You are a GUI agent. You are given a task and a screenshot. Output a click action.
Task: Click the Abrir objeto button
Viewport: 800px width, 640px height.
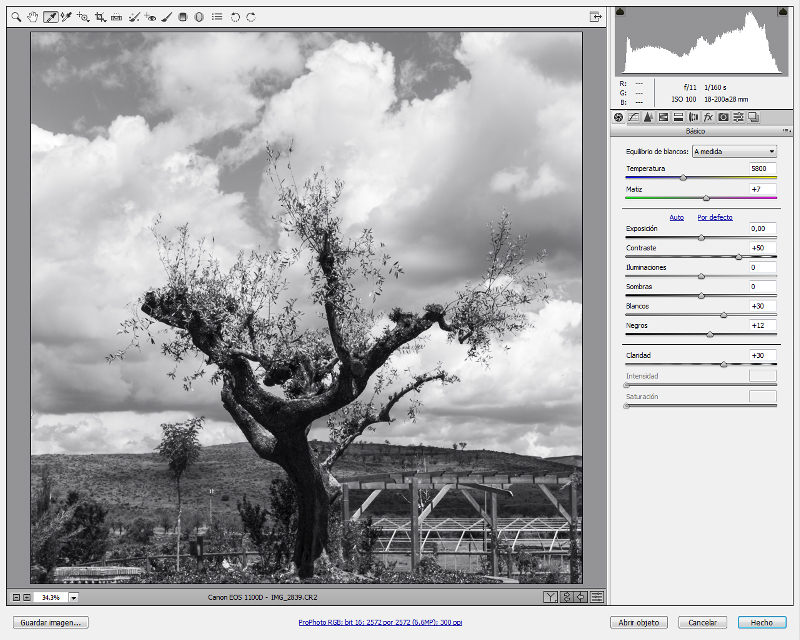coord(639,623)
